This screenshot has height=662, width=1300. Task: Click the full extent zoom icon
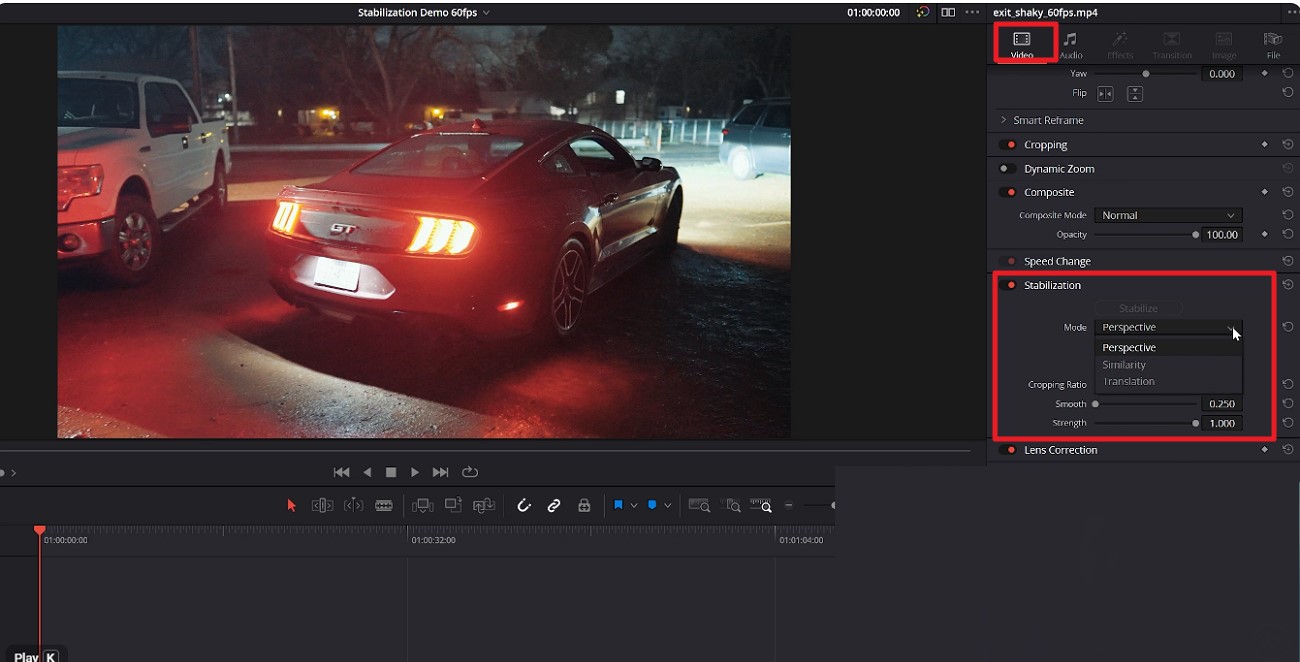pos(700,505)
